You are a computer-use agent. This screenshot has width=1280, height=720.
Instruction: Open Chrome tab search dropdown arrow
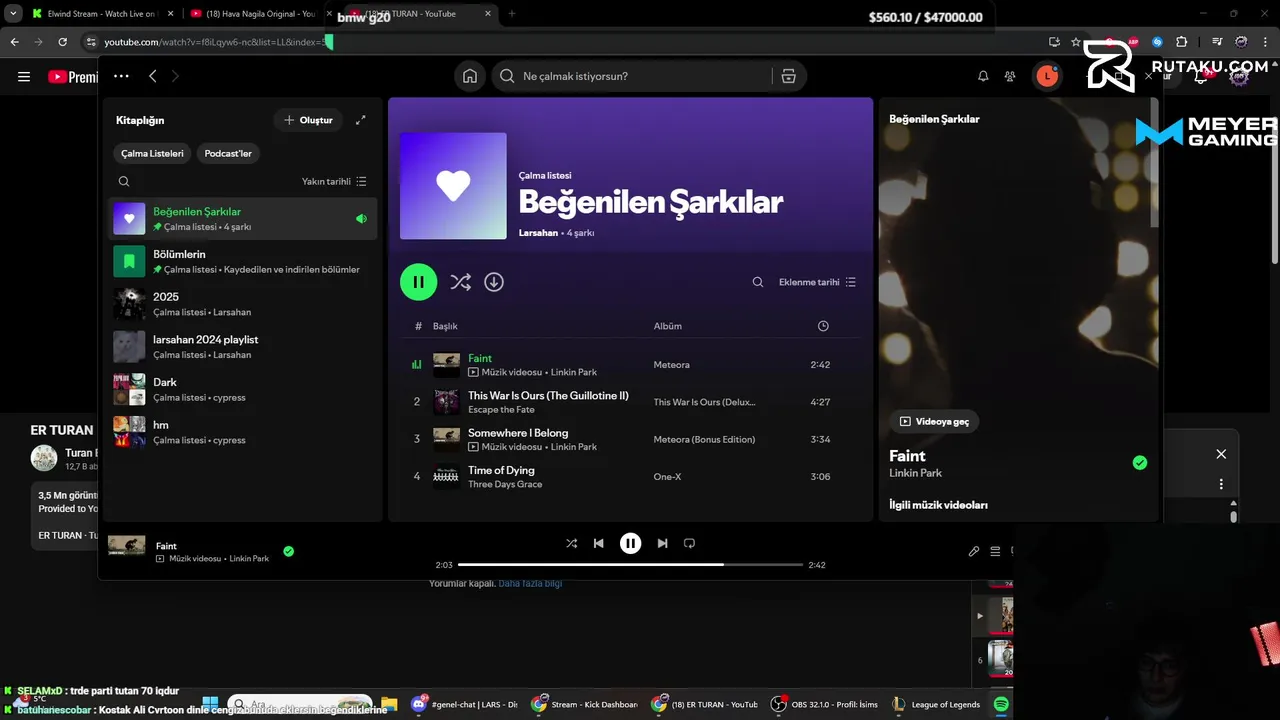(x=14, y=14)
